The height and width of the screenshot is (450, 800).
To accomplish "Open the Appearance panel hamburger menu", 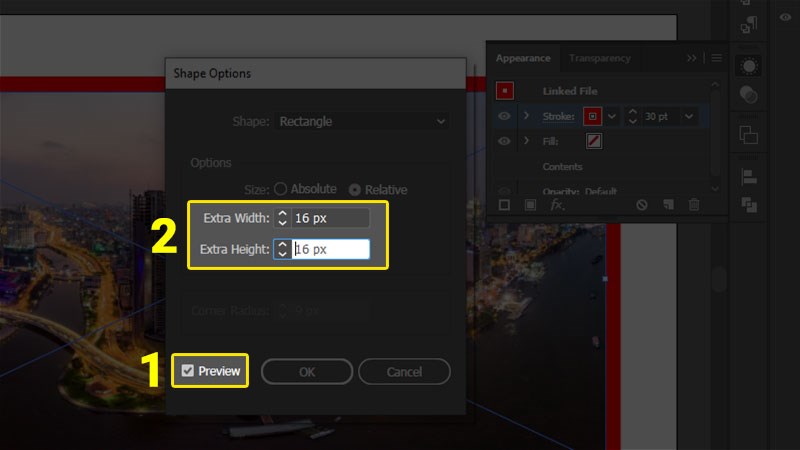I will tap(716, 58).
